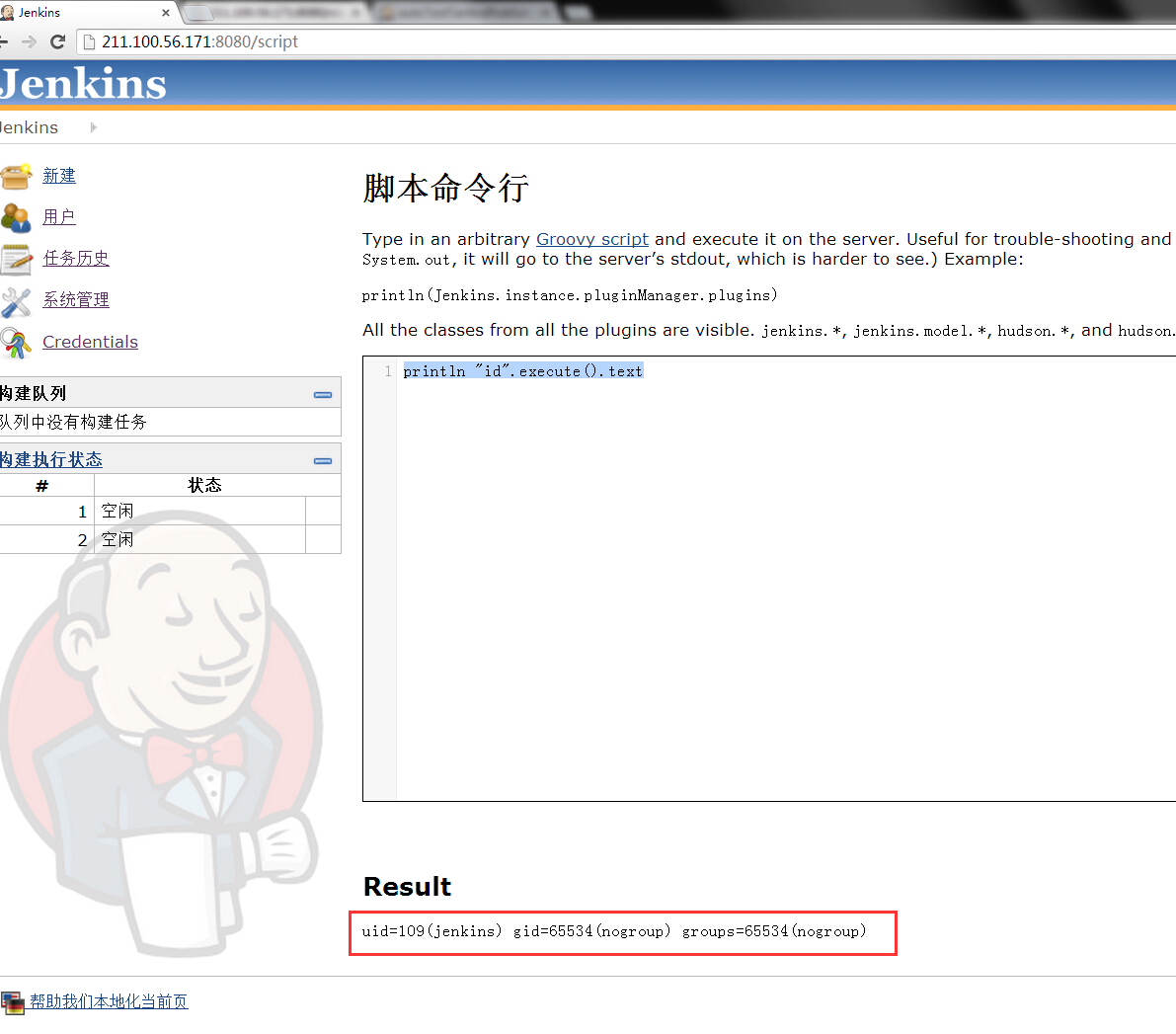This screenshot has height=1034, width=1176.
Task: Collapse the 构建队列 panel
Action: point(323,395)
